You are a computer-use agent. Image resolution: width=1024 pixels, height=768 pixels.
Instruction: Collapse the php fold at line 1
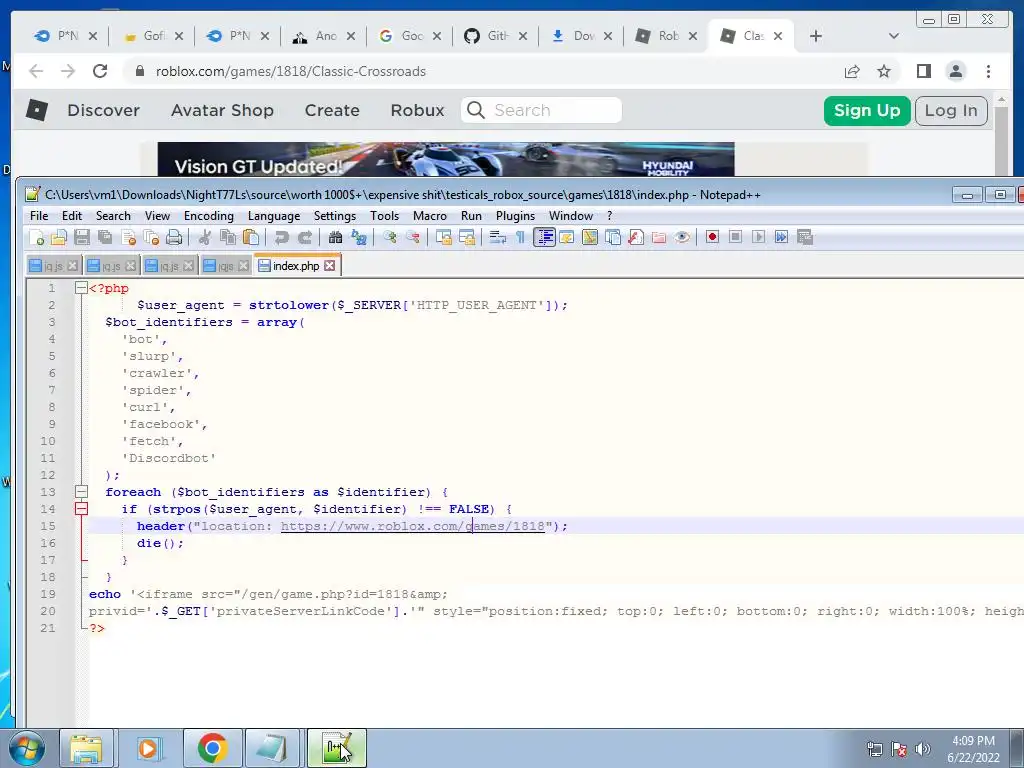(81, 288)
